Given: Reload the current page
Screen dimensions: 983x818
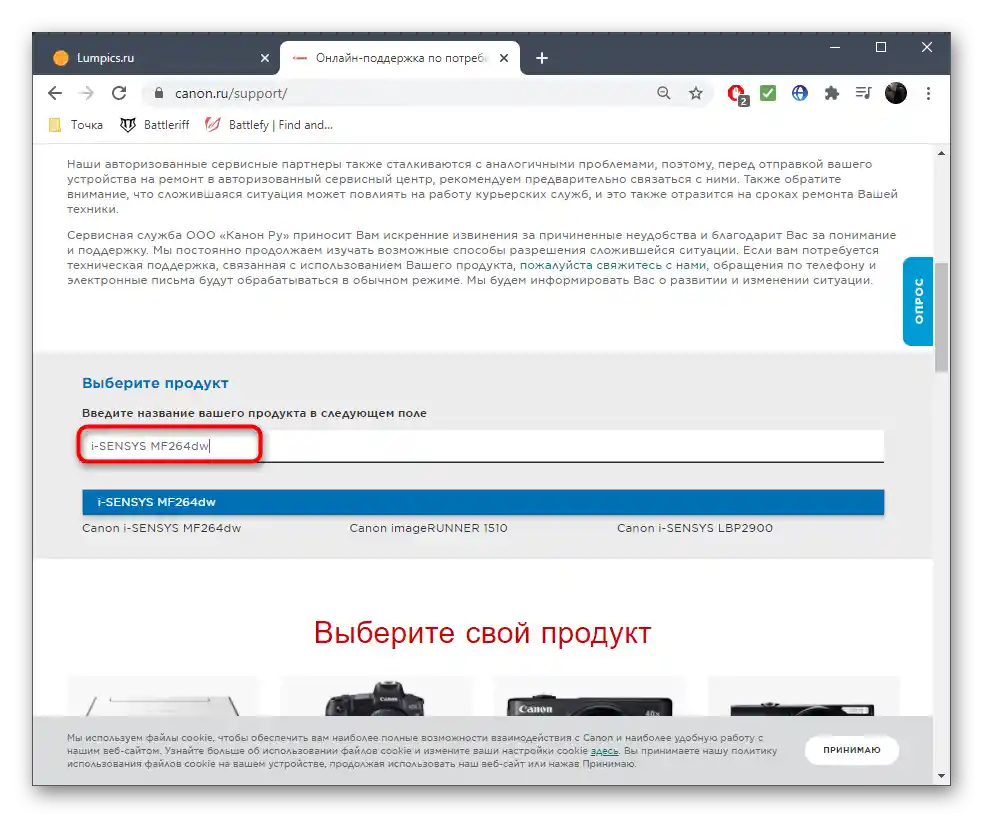Looking at the screenshot, I should point(119,93).
